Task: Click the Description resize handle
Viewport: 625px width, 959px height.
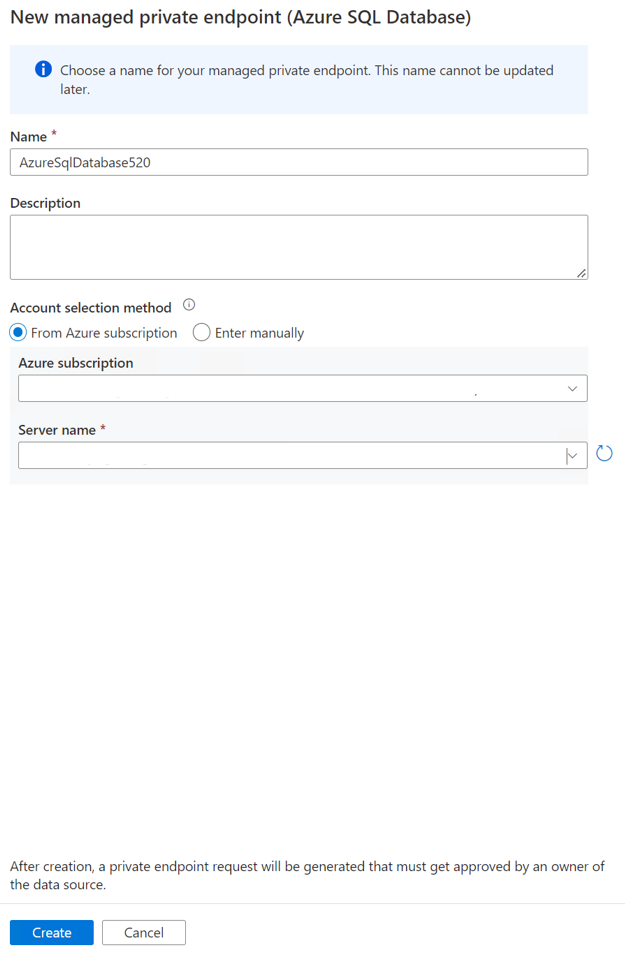Action: click(581, 272)
